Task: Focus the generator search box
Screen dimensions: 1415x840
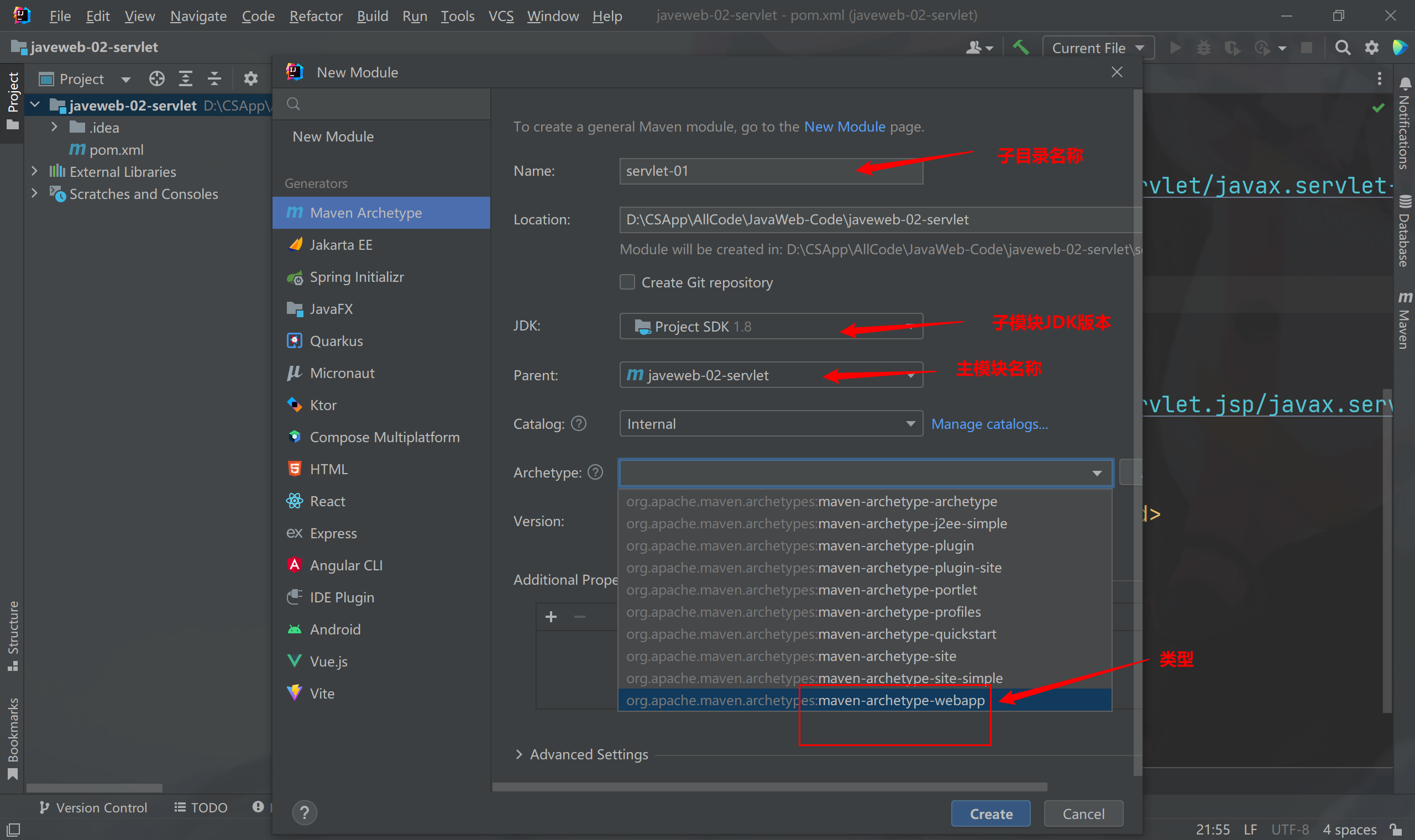Action: 381,104
